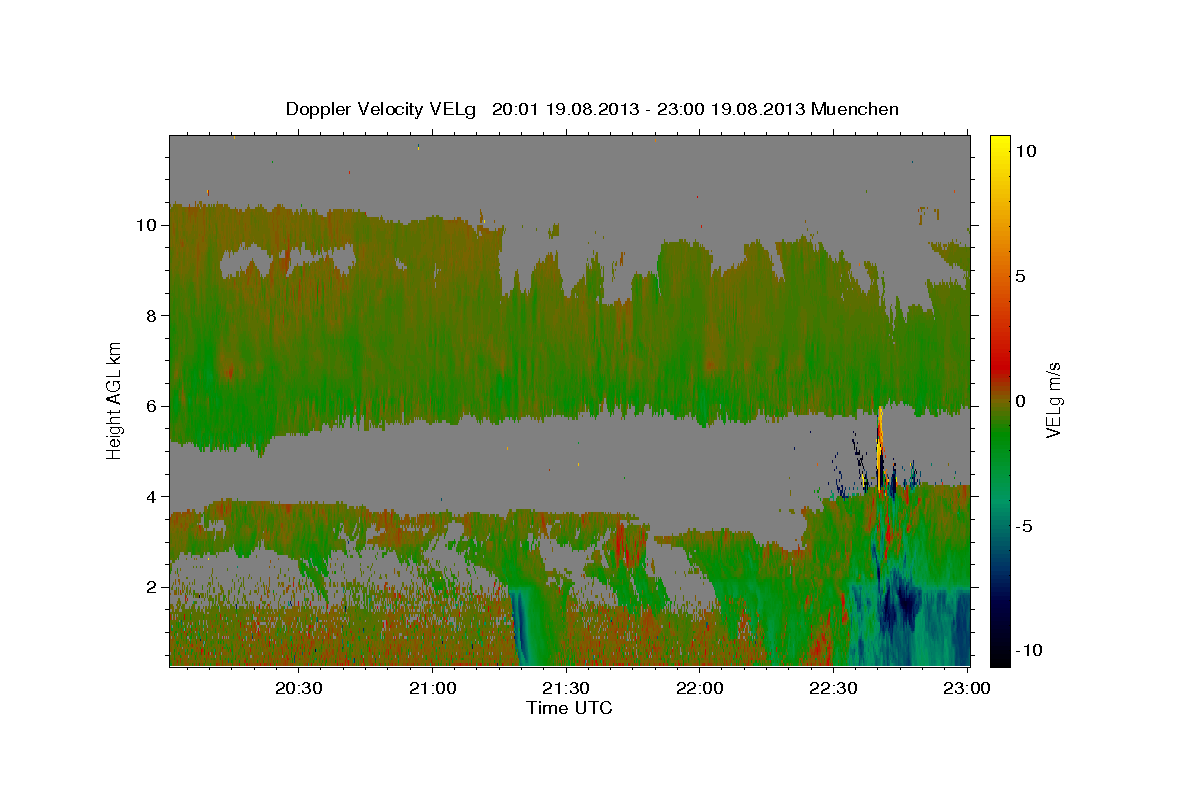Click the 23:00 time tick label
This screenshot has width=1200, height=800.
click(967, 688)
